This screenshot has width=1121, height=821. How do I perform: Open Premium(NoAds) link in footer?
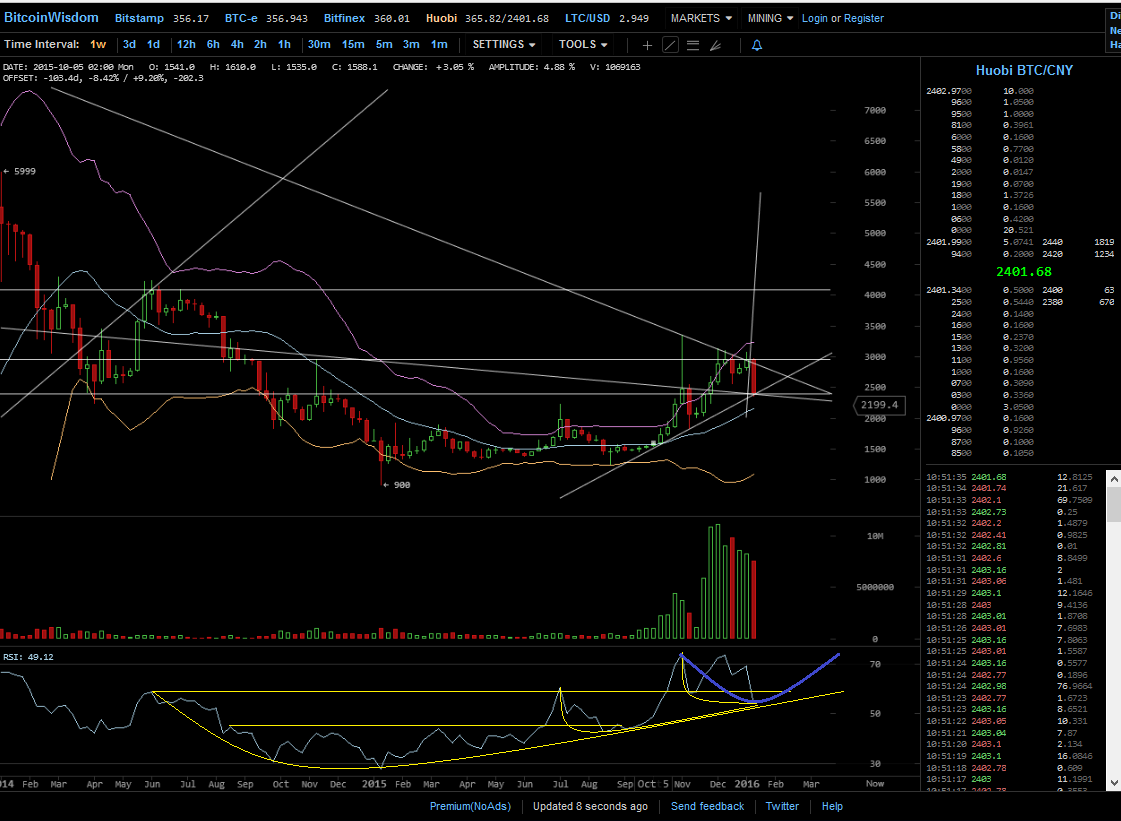click(x=470, y=806)
